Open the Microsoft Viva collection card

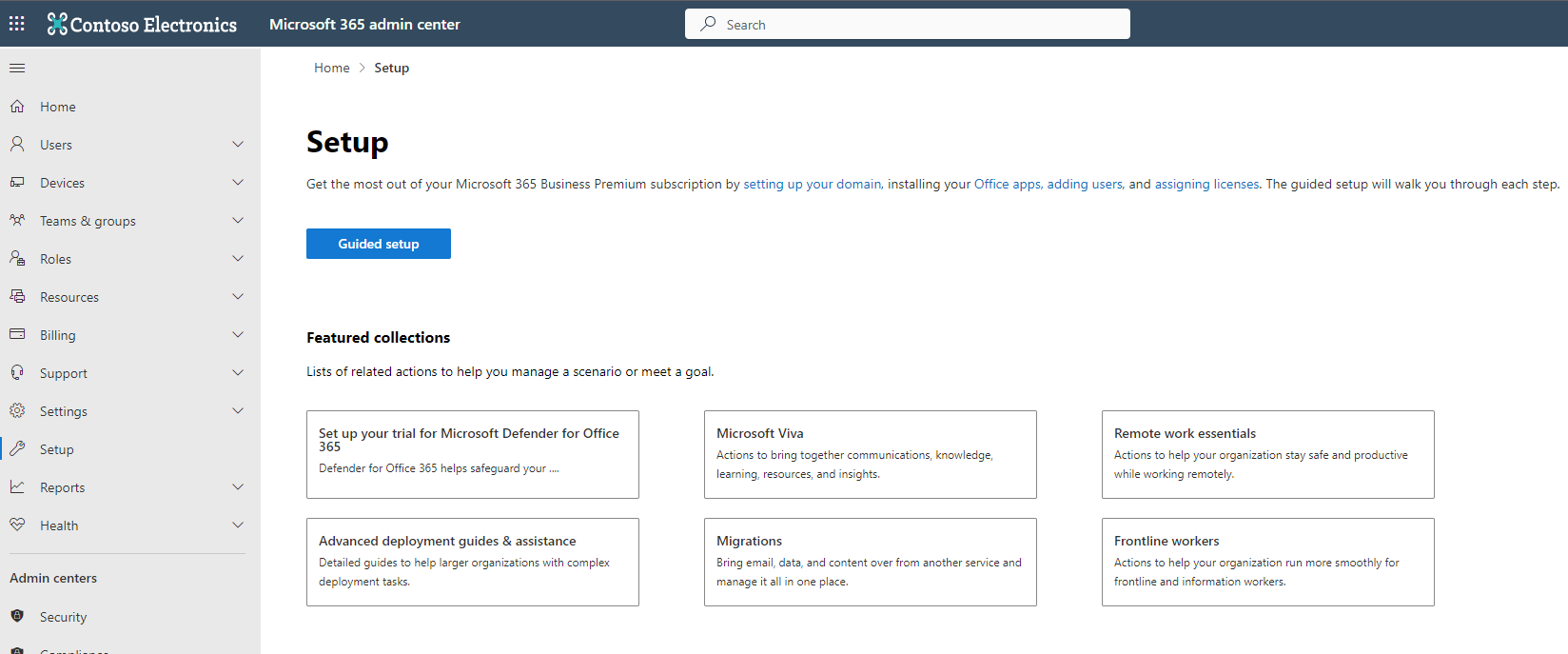point(870,454)
